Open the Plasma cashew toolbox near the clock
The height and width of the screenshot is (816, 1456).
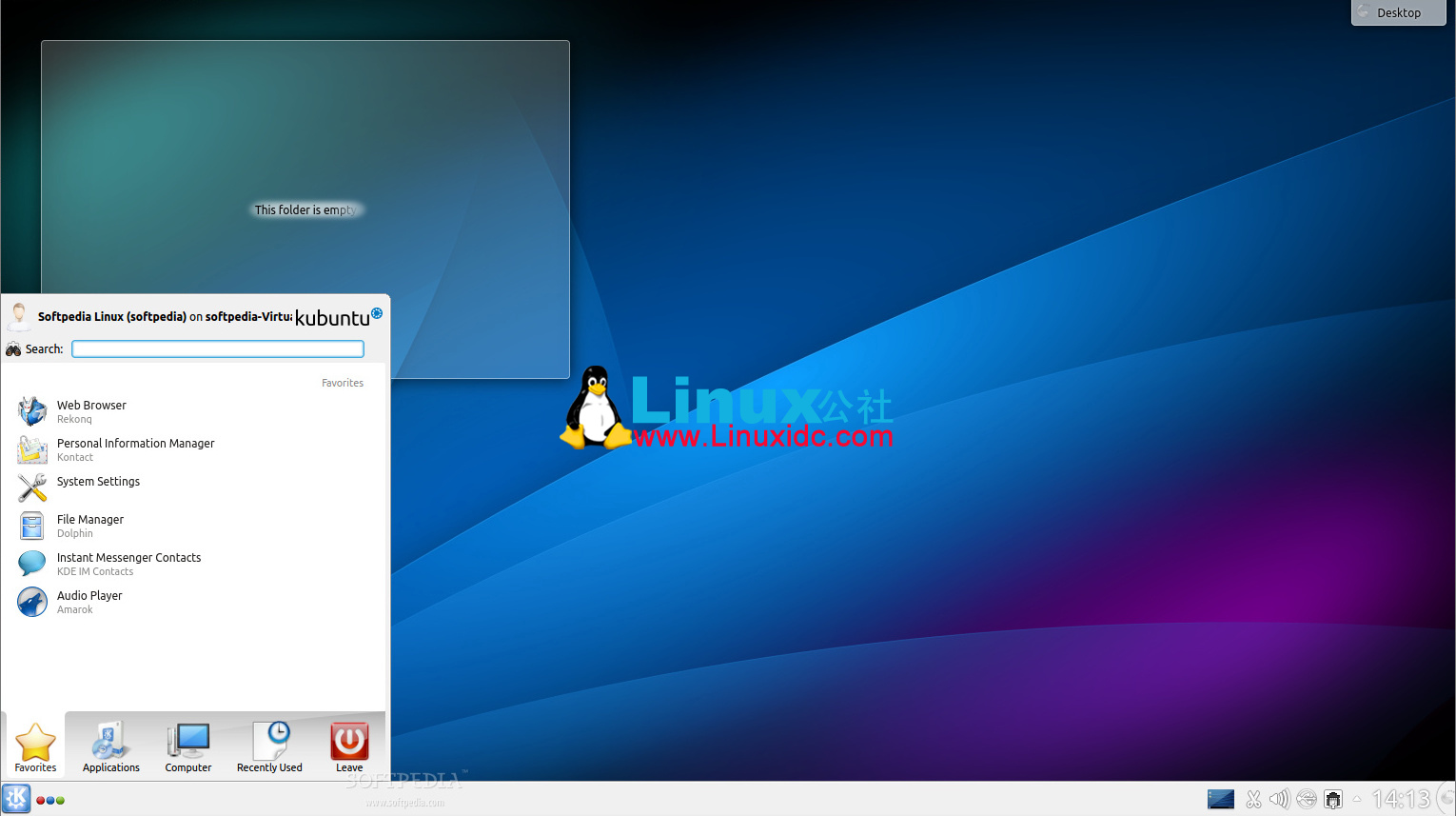[x=1446, y=800]
